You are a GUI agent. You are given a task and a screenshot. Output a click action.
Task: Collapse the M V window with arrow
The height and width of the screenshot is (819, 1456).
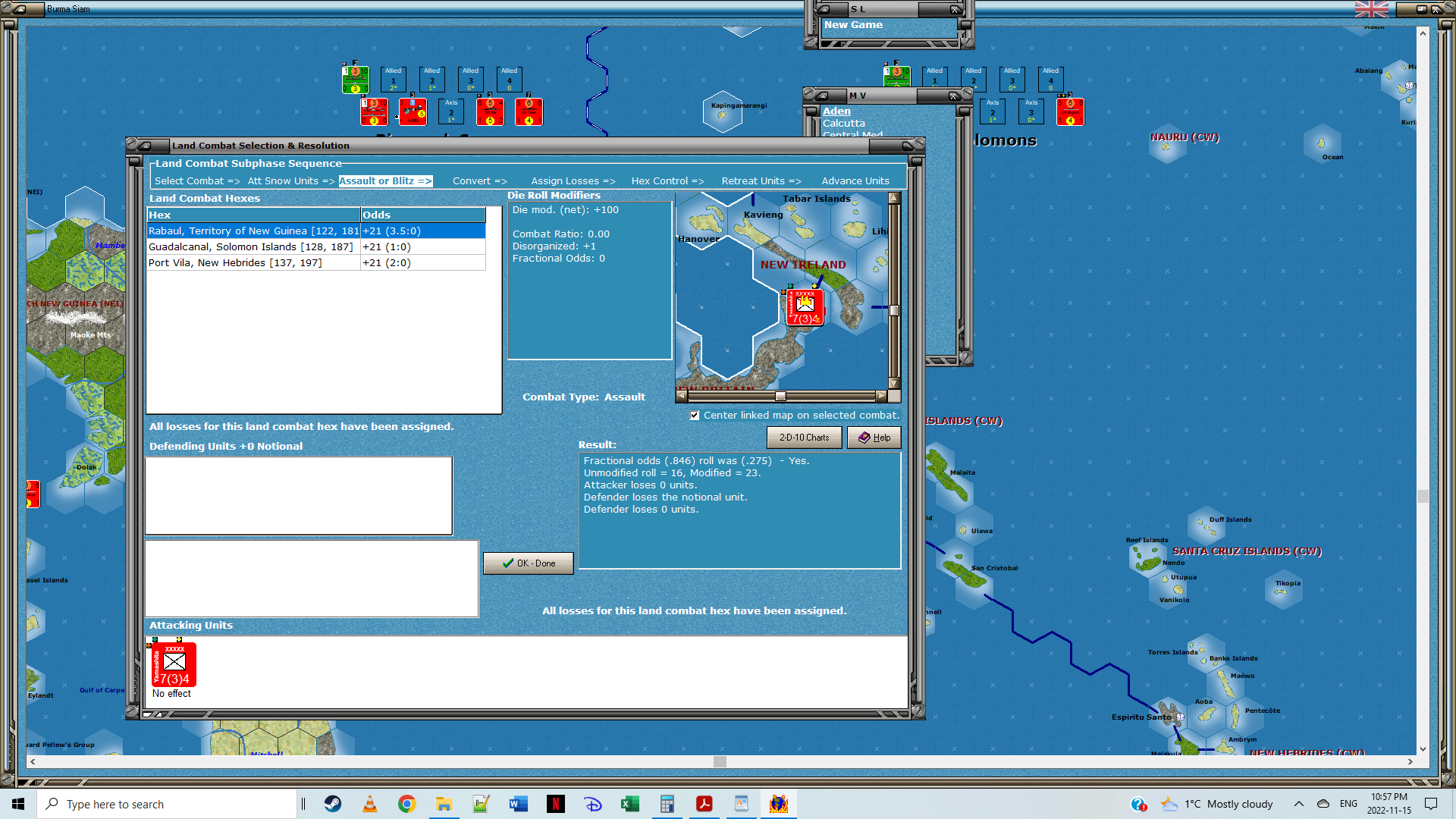pos(822,96)
